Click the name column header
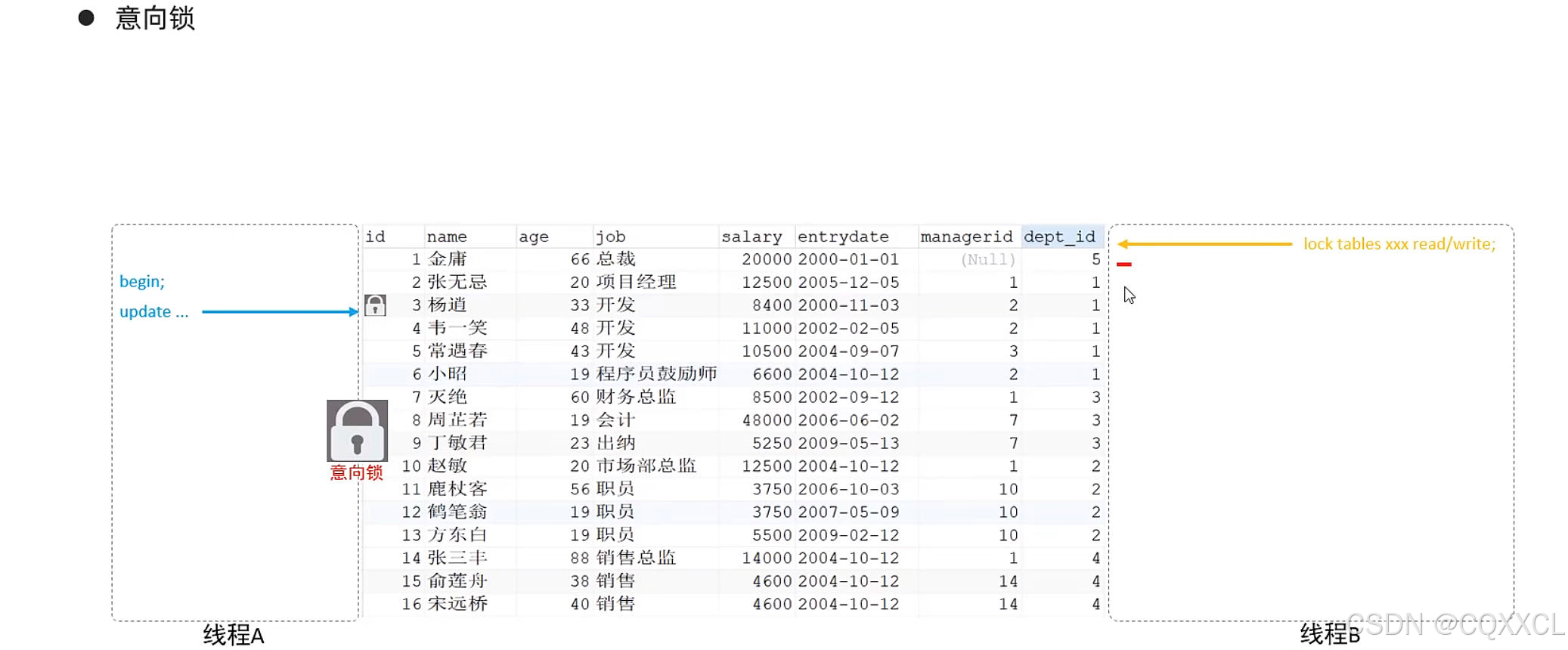1568x650 pixels. pyautogui.click(x=447, y=237)
